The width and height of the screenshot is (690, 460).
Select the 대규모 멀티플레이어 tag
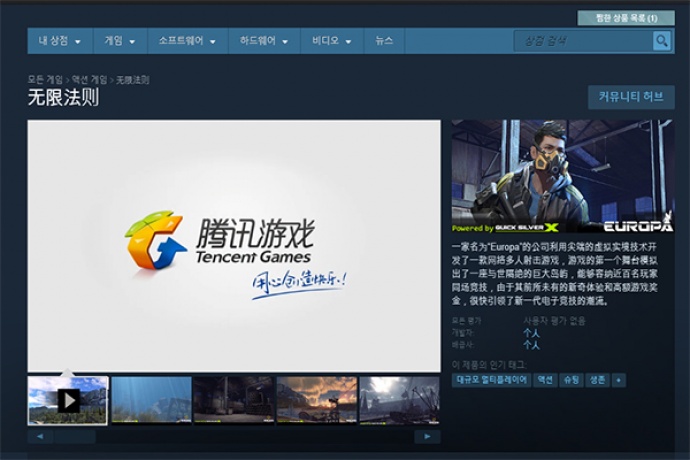click(491, 380)
